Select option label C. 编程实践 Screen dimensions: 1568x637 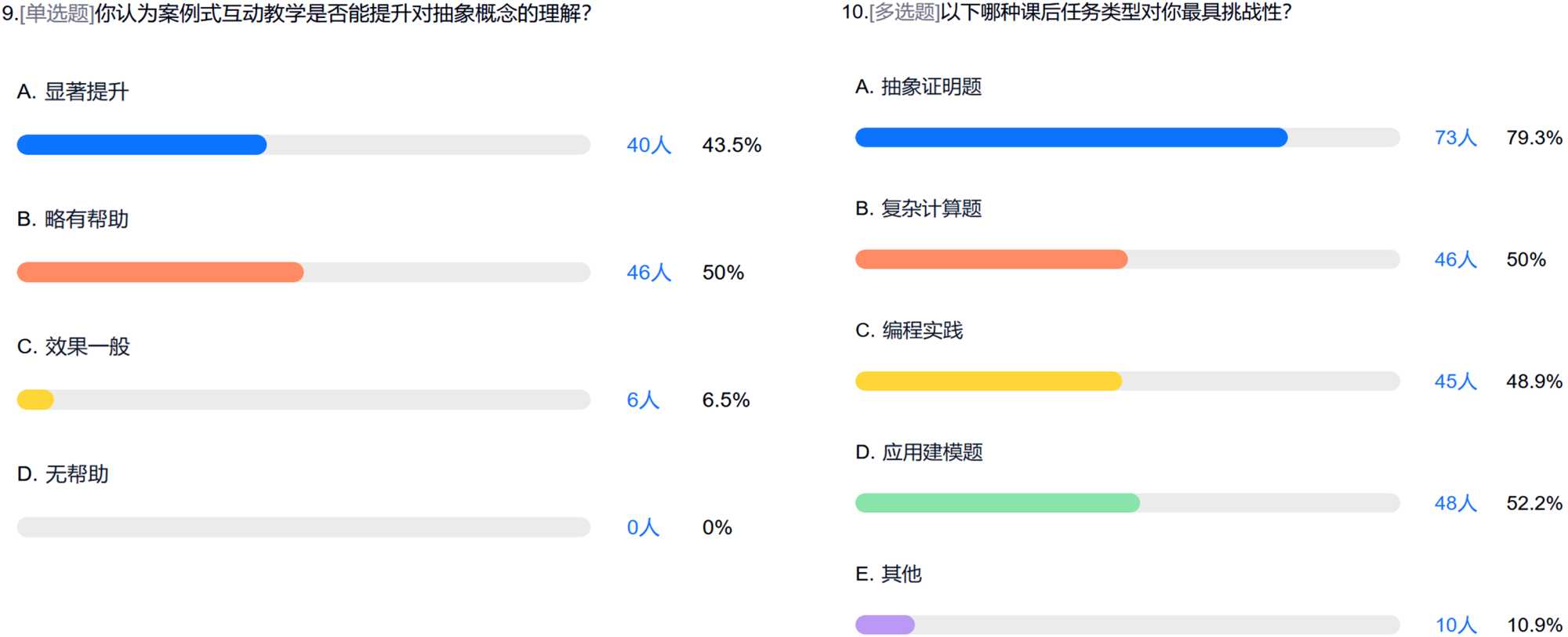point(909,331)
